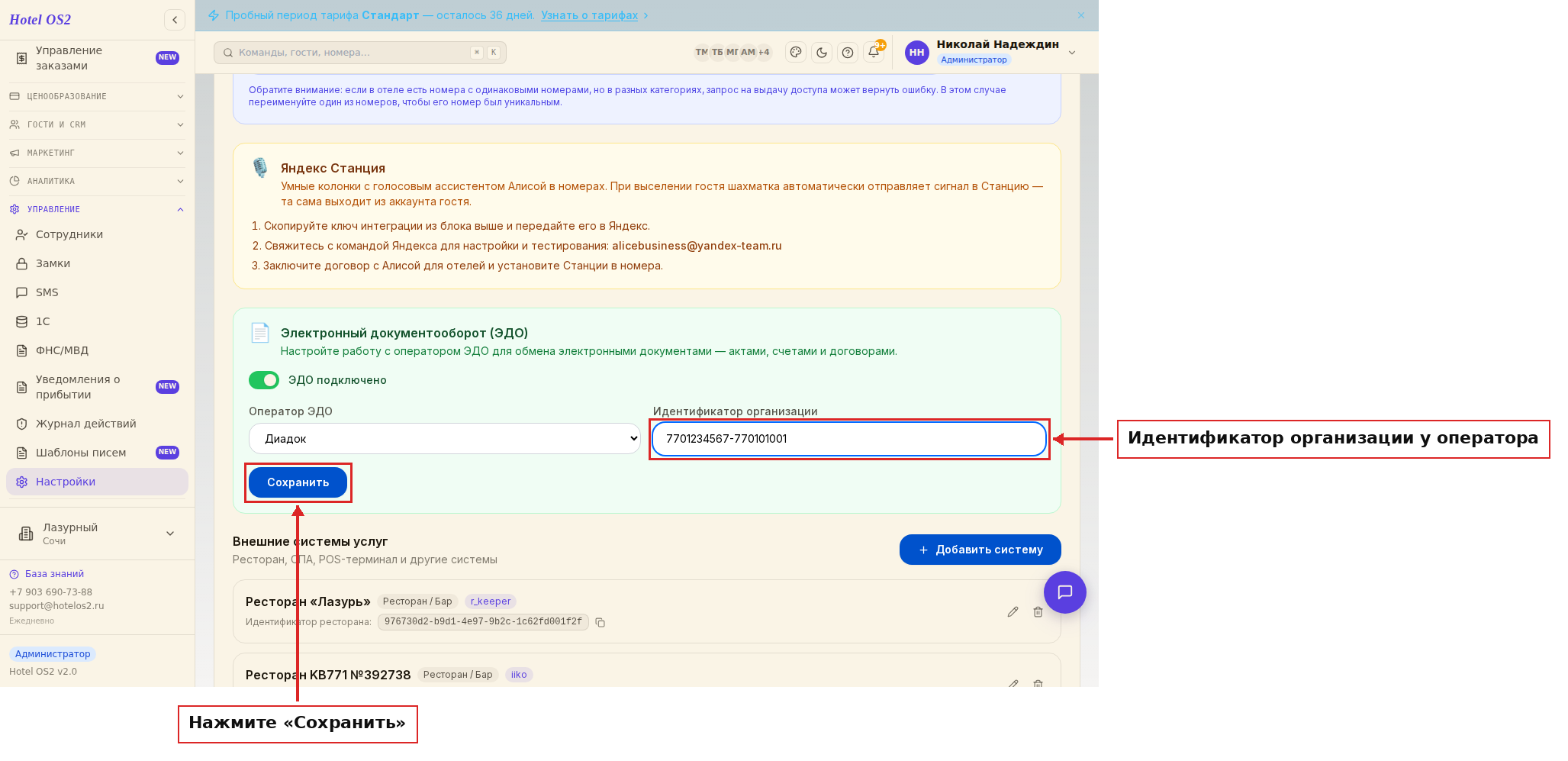Open Журнал действий

pyautogui.click(x=97, y=424)
